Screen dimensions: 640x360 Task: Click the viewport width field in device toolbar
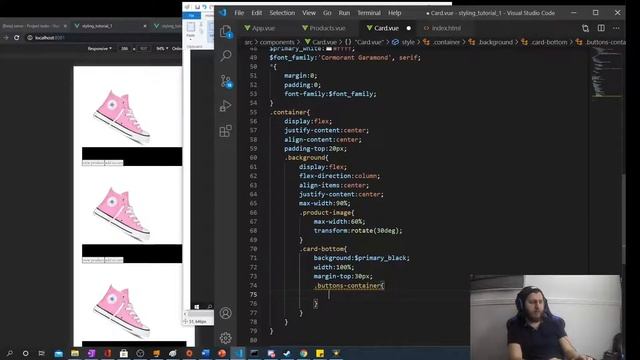[124, 49]
